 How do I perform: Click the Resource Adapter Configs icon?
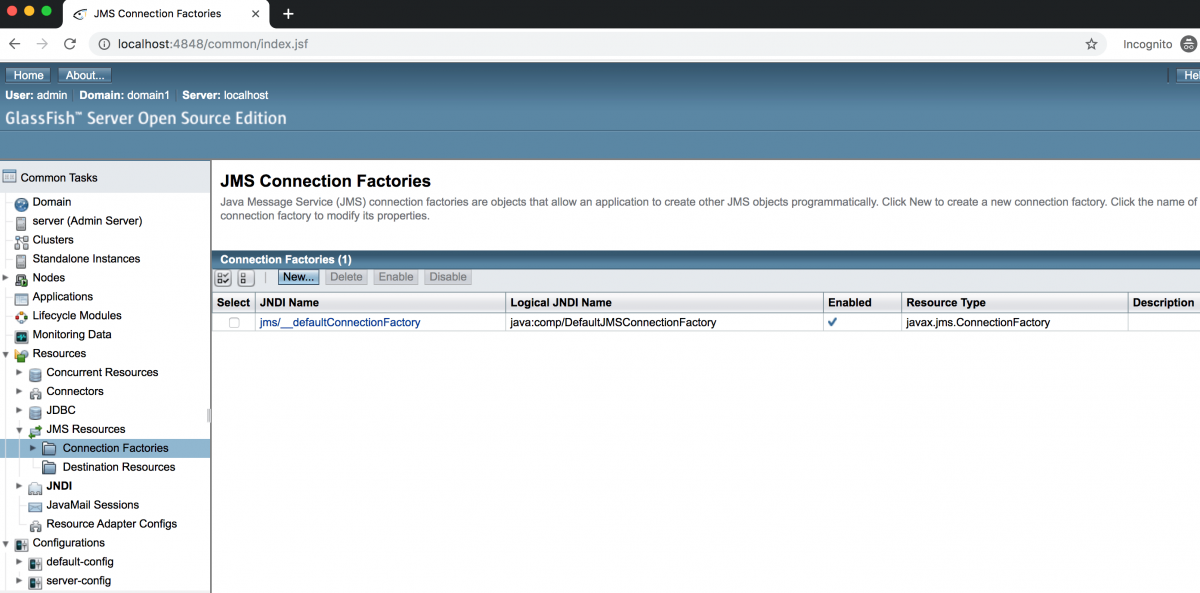pyautogui.click(x=36, y=524)
